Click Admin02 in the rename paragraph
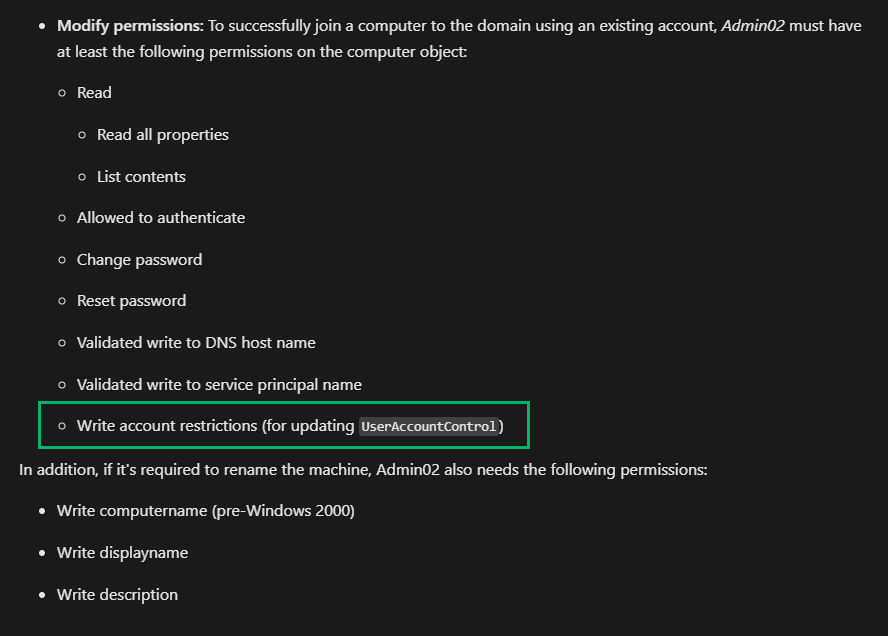 pyautogui.click(x=407, y=469)
